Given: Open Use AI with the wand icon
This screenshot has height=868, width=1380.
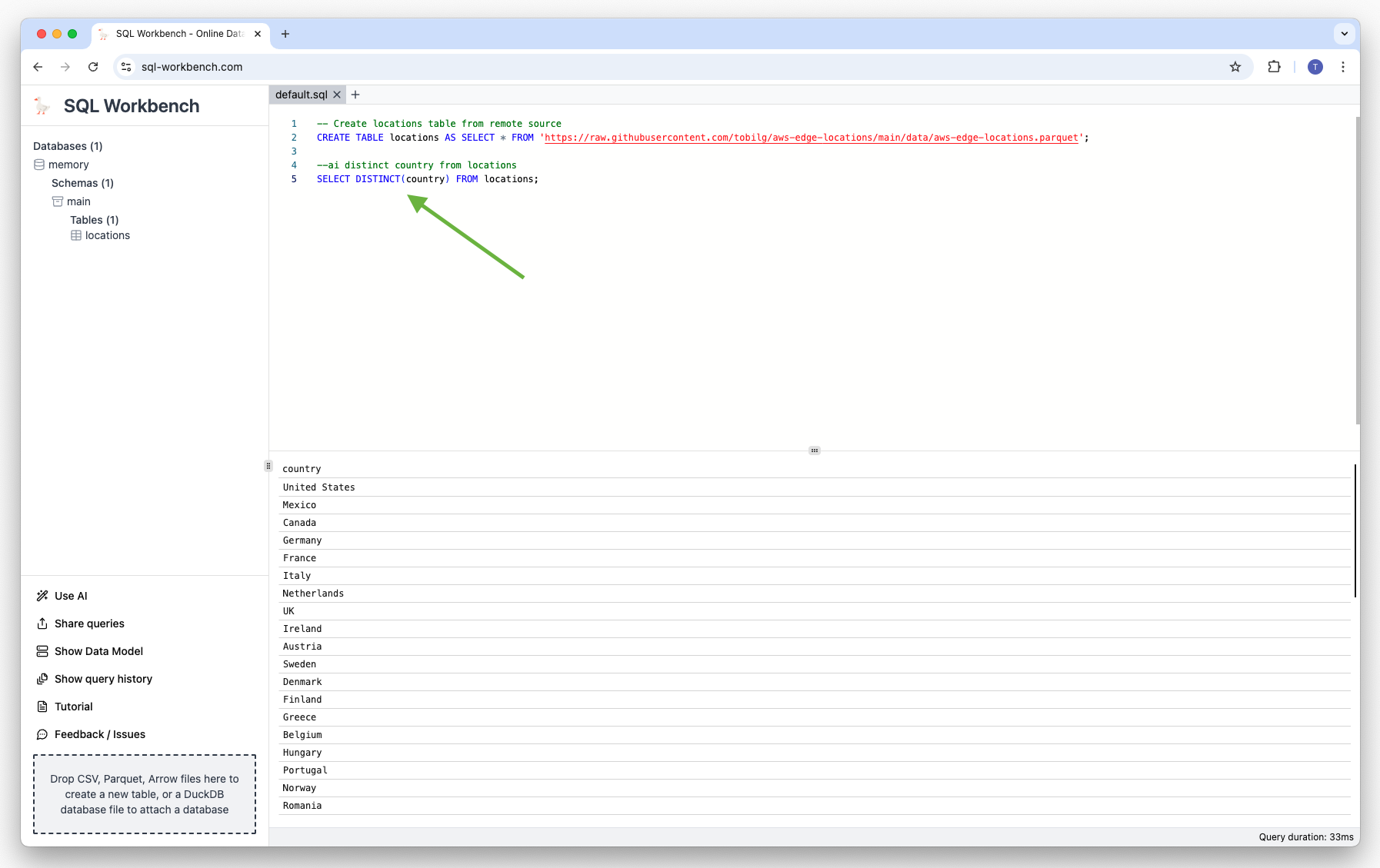Looking at the screenshot, I should (x=42, y=595).
